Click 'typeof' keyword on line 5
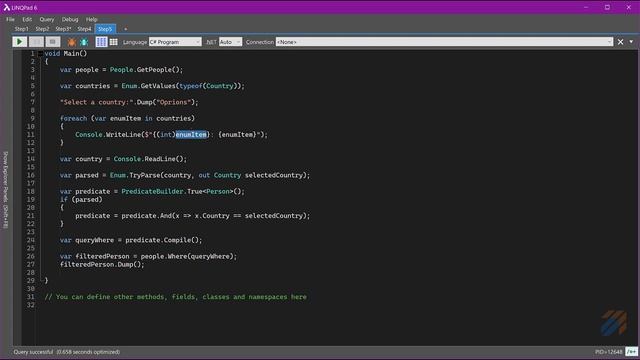This screenshot has width=640, height=360. tap(191, 86)
